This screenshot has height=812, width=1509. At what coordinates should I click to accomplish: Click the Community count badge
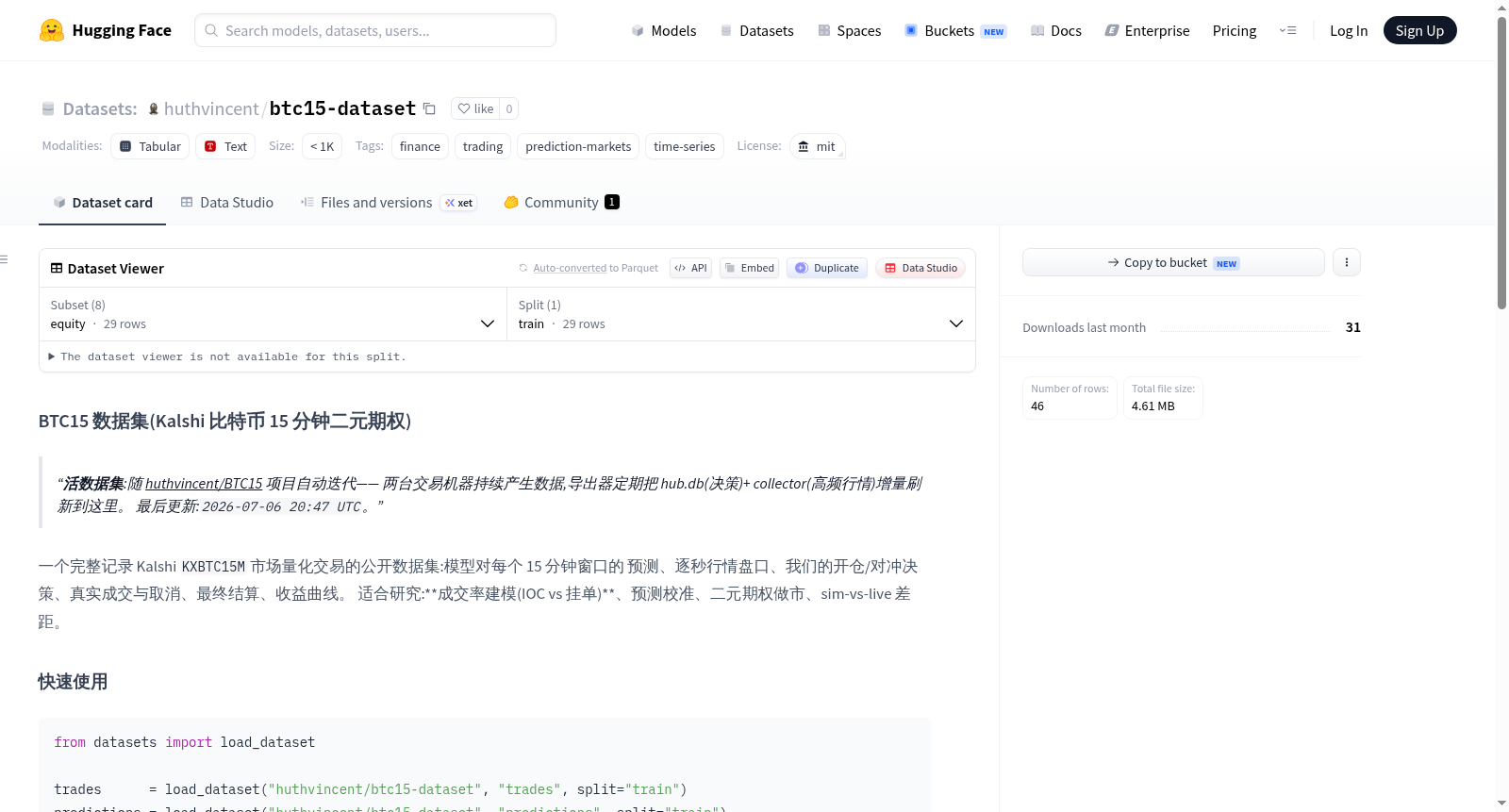612,202
